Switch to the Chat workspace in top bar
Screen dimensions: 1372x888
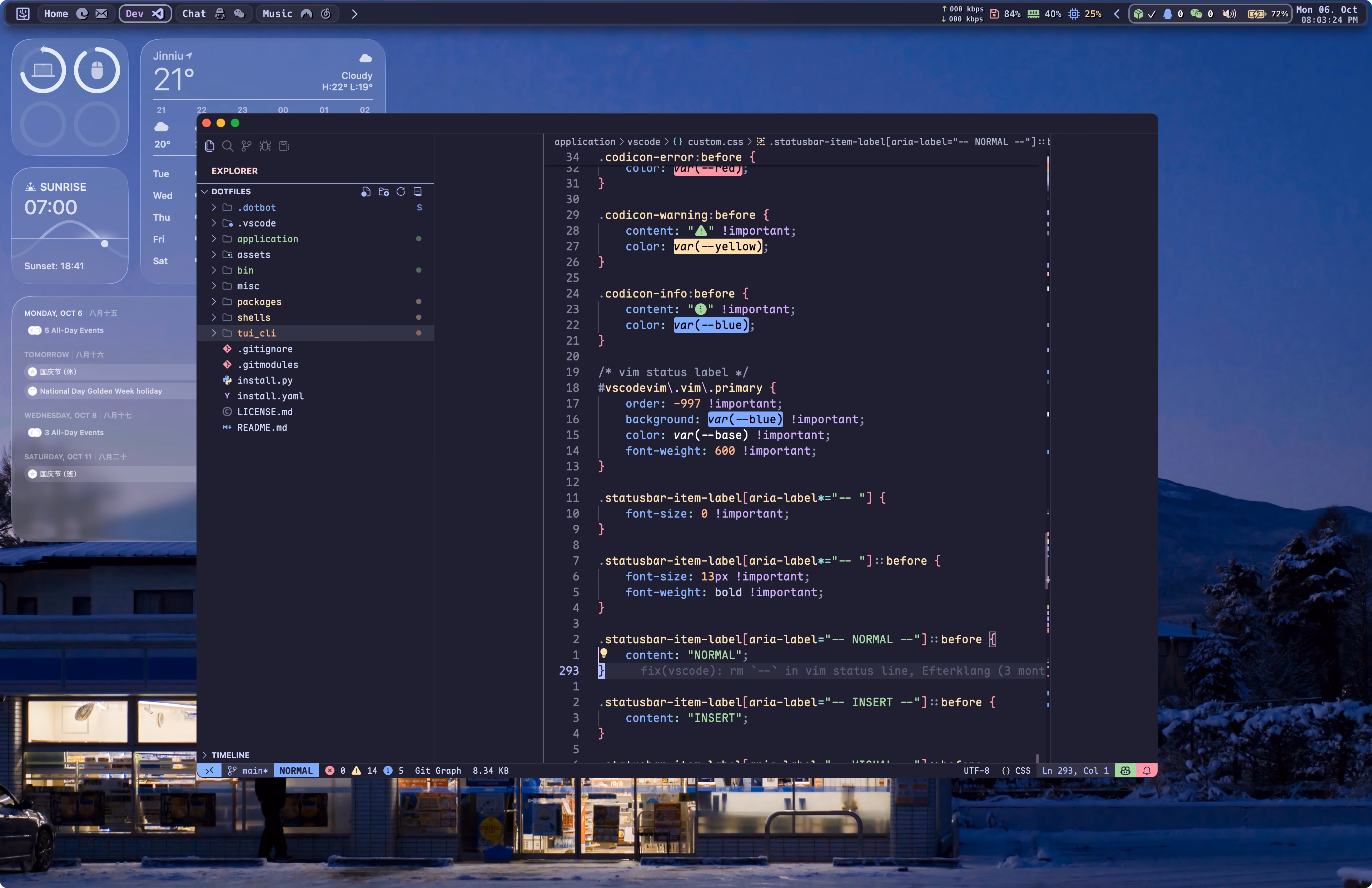(x=194, y=14)
